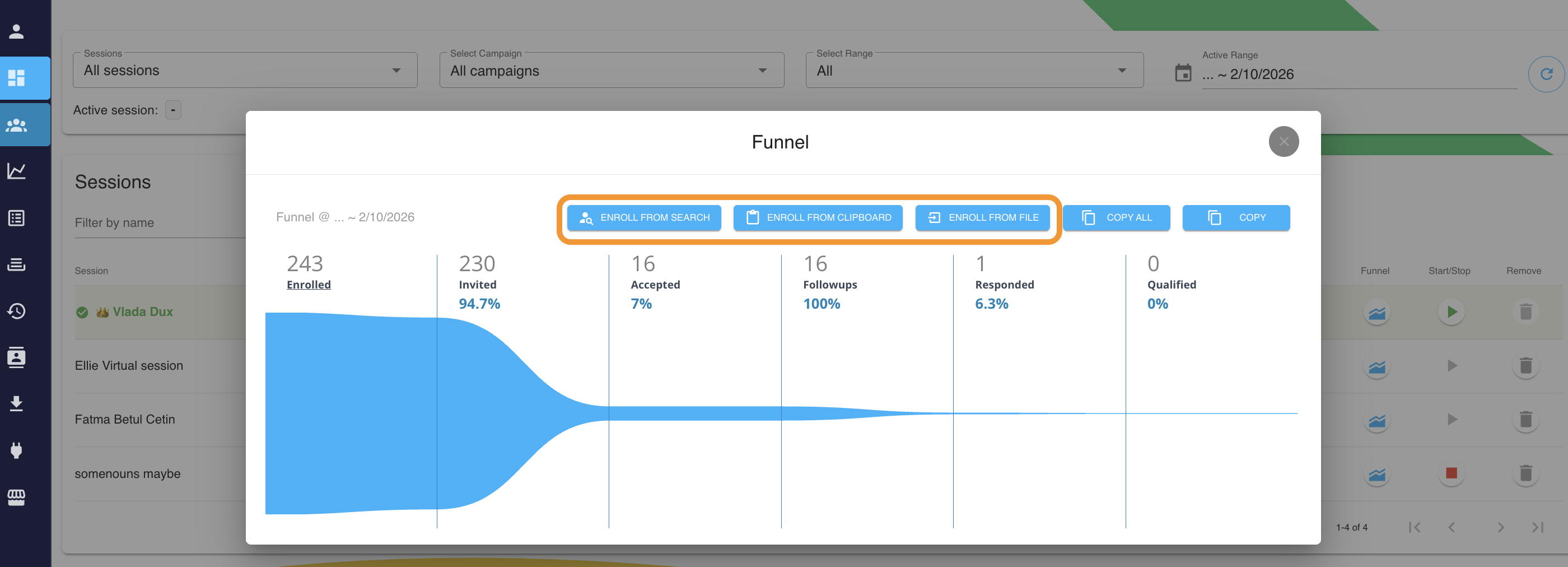Click the Copy All button

pos(1116,217)
